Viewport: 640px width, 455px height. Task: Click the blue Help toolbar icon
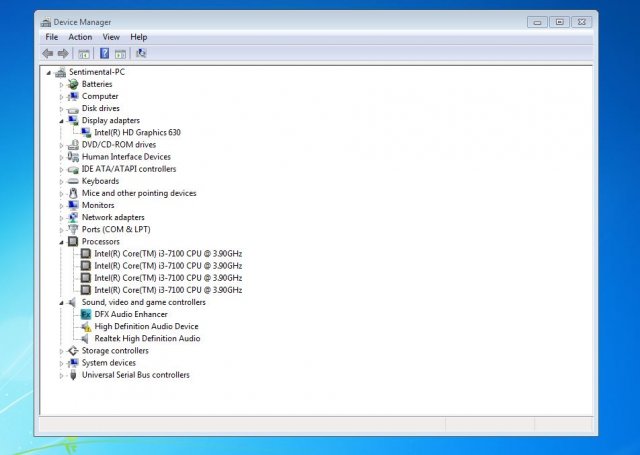[104, 53]
